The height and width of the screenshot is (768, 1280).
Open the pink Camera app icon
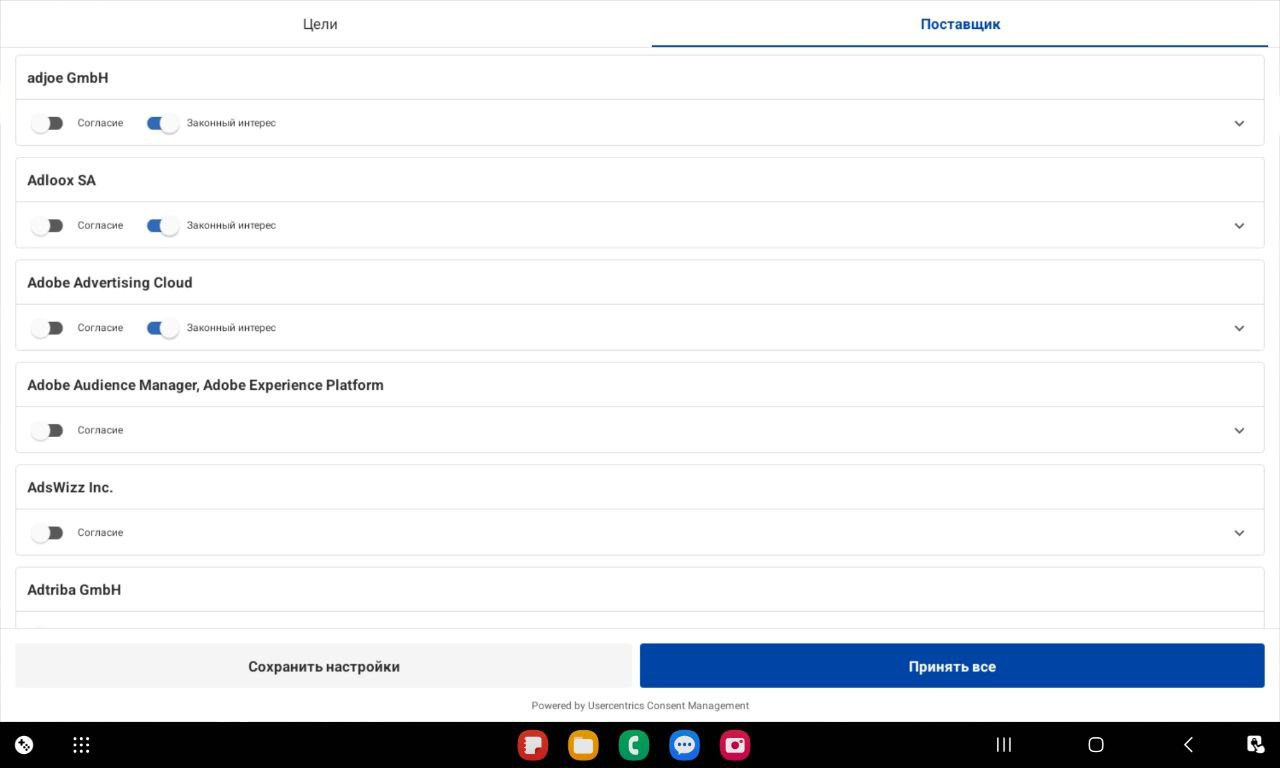point(735,745)
